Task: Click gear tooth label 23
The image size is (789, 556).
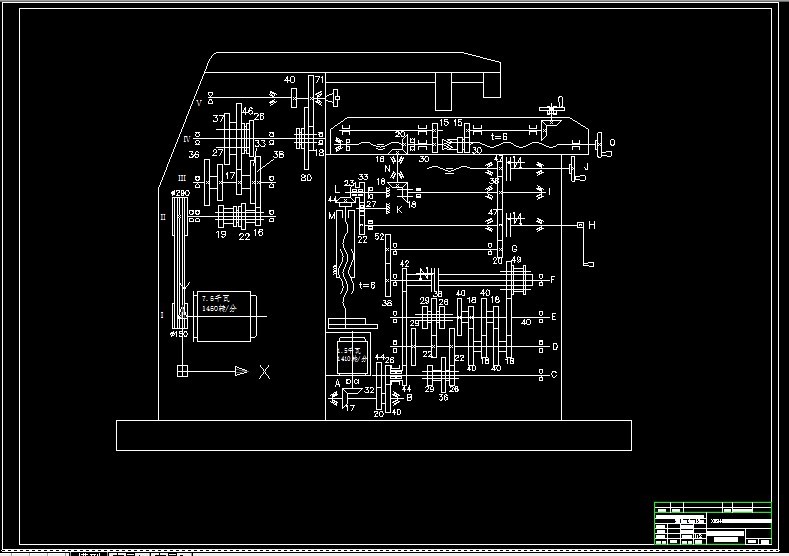Action: [x=349, y=184]
